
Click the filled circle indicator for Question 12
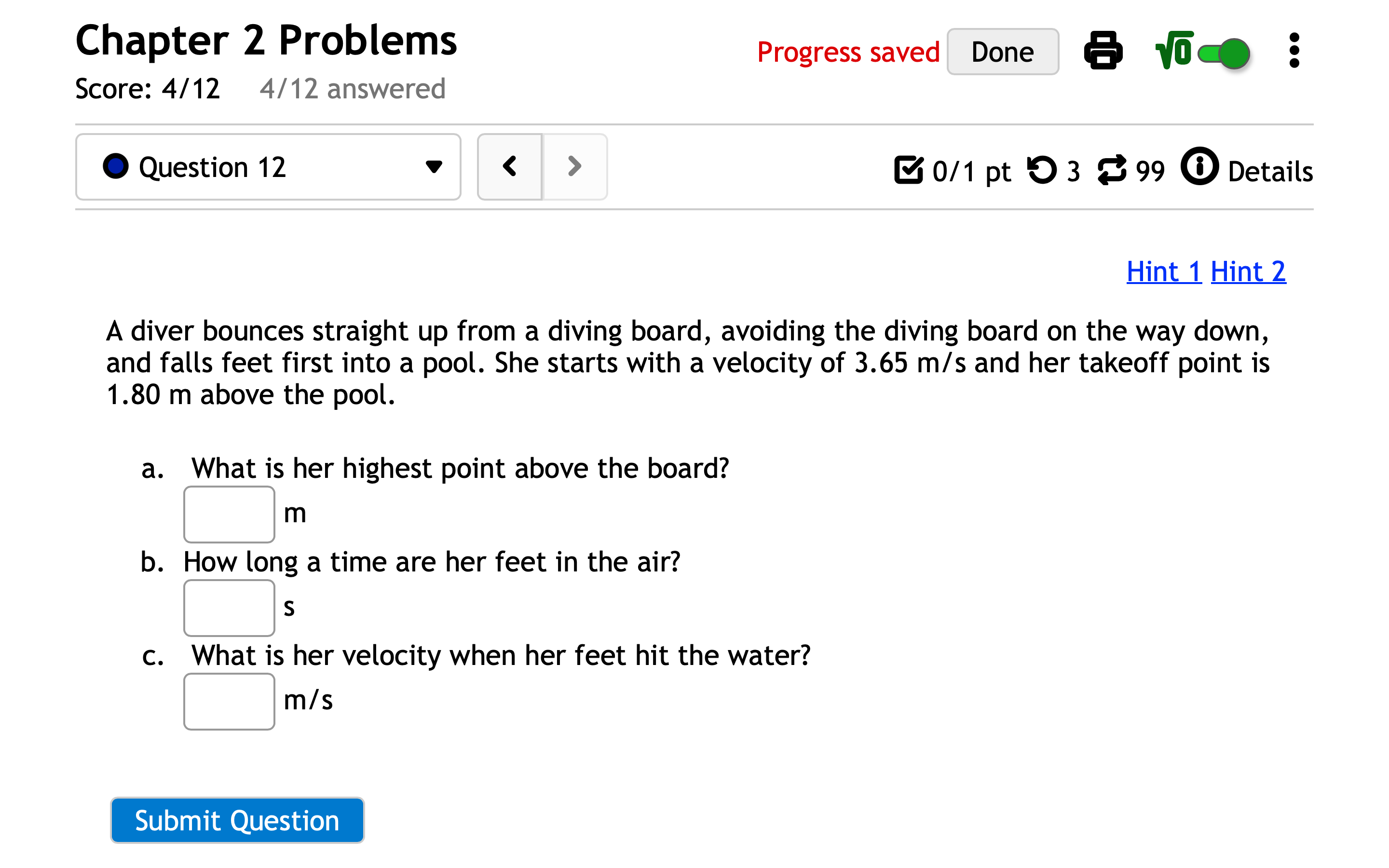(x=116, y=167)
